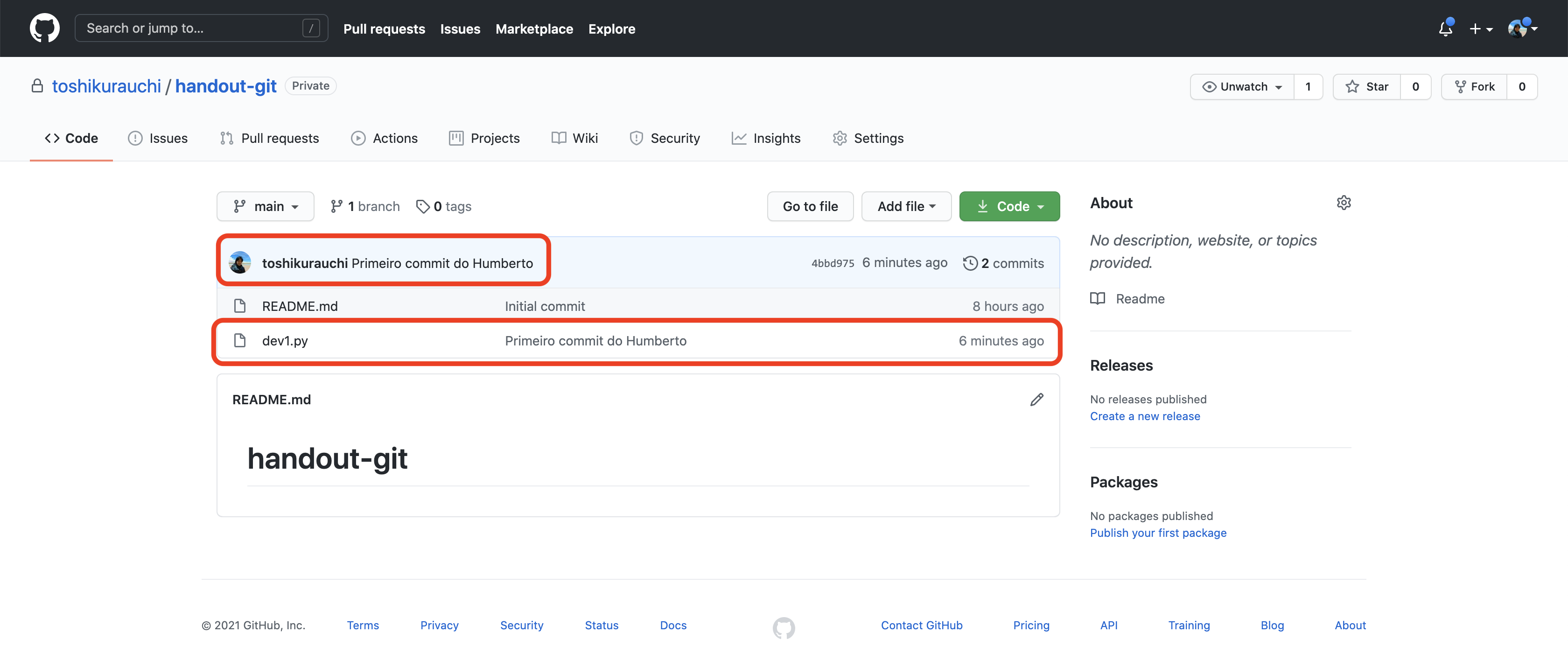This screenshot has width=1568, height=661.
Task: Click the About section gear icon
Action: point(1344,203)
